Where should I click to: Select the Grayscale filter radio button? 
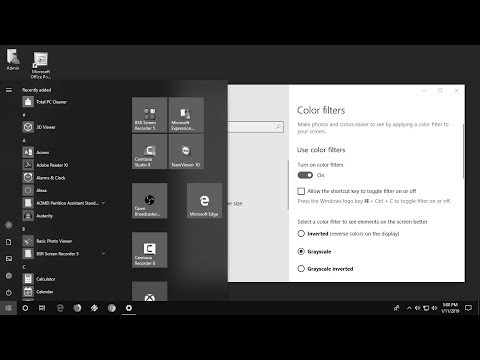[301, 251]
